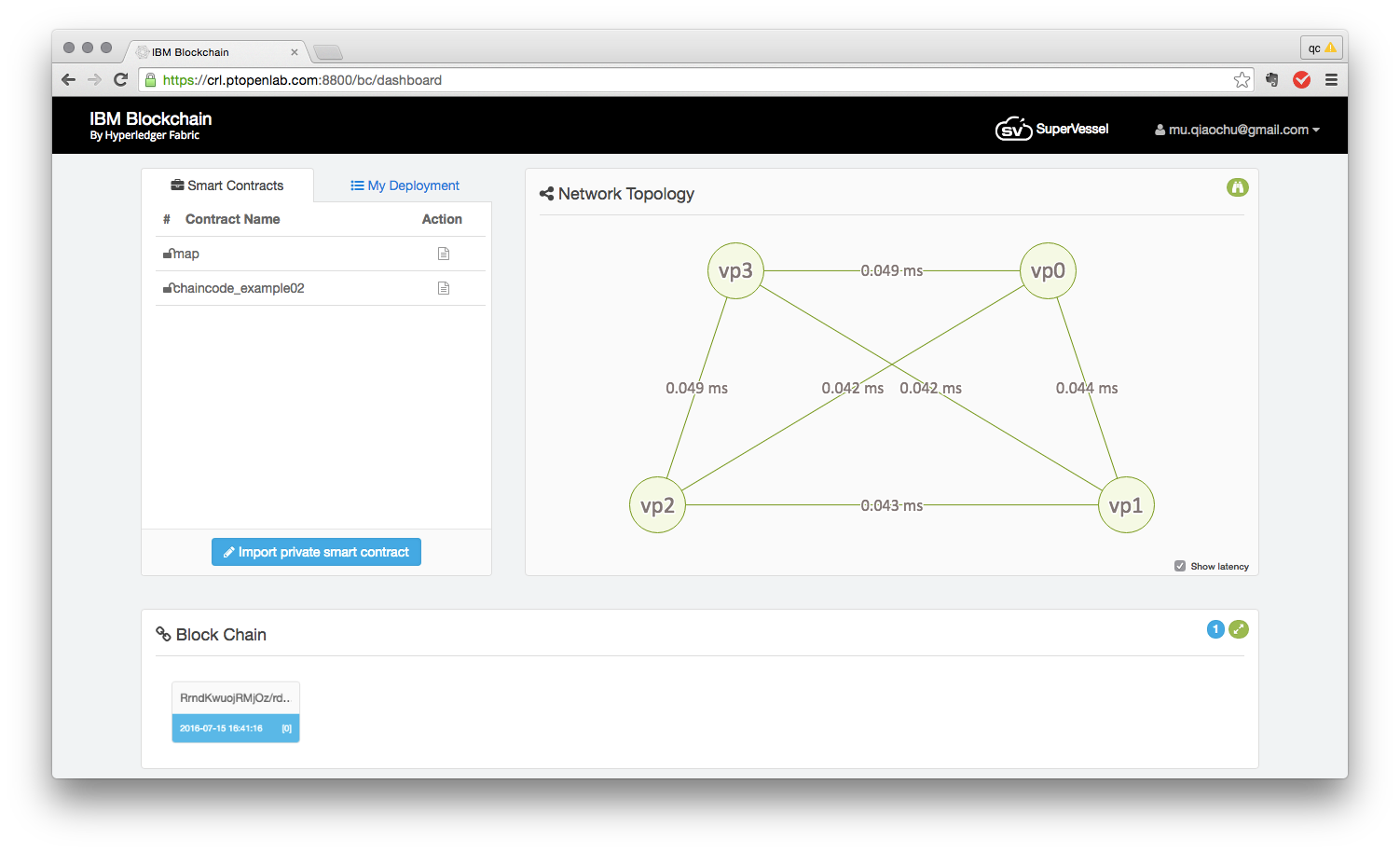Click the green binoculars icon in Network Topology
The width and height of the screenshot is (1400, 853).
pyautogui.click(x=1237, y=187)
